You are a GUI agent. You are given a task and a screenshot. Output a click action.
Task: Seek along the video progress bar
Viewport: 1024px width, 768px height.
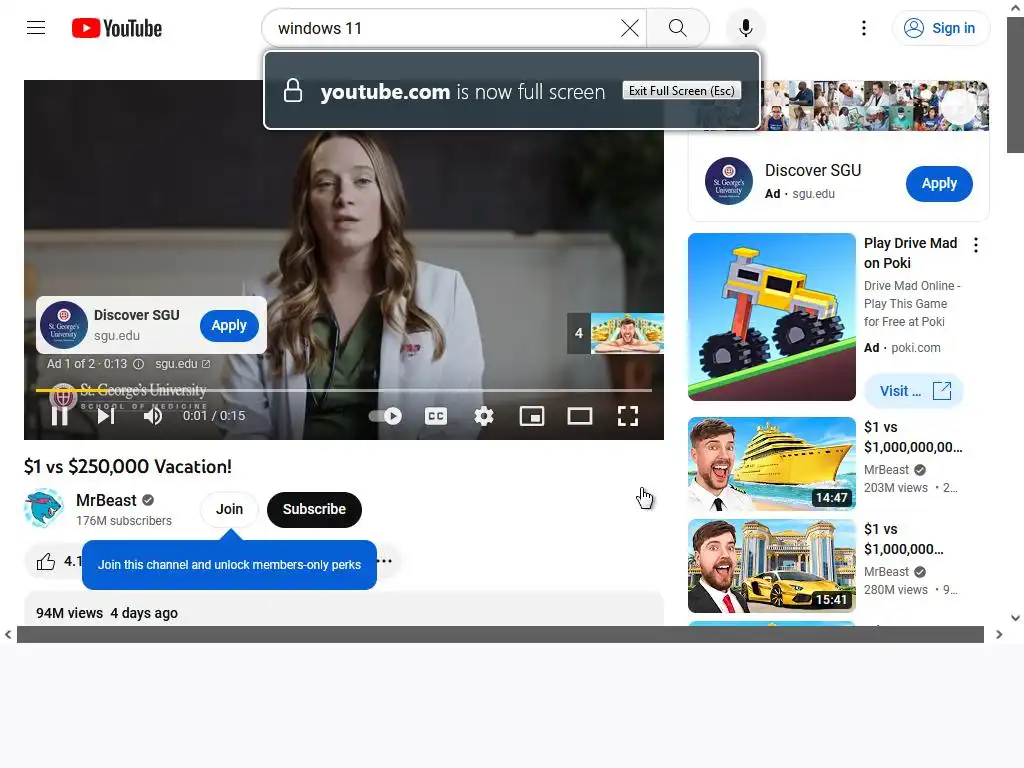[x=344, y=390]
